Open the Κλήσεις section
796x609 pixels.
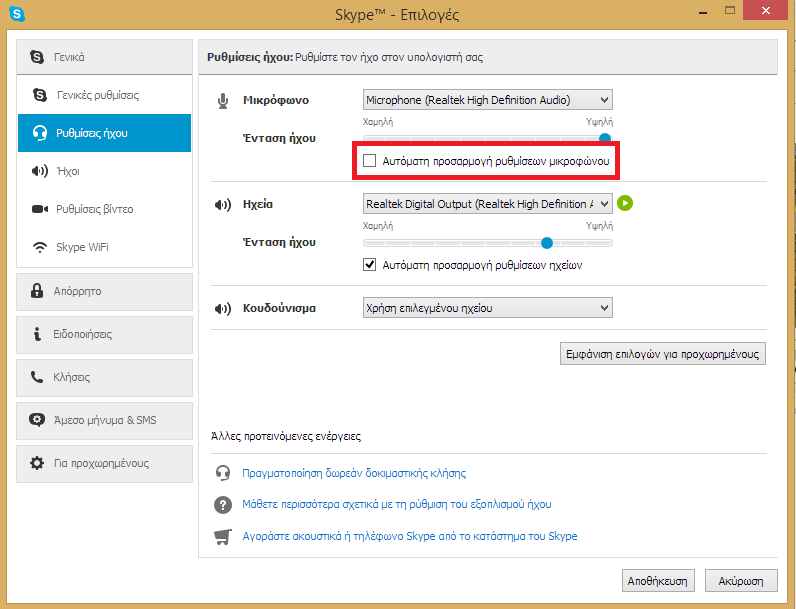click(105, 378)
